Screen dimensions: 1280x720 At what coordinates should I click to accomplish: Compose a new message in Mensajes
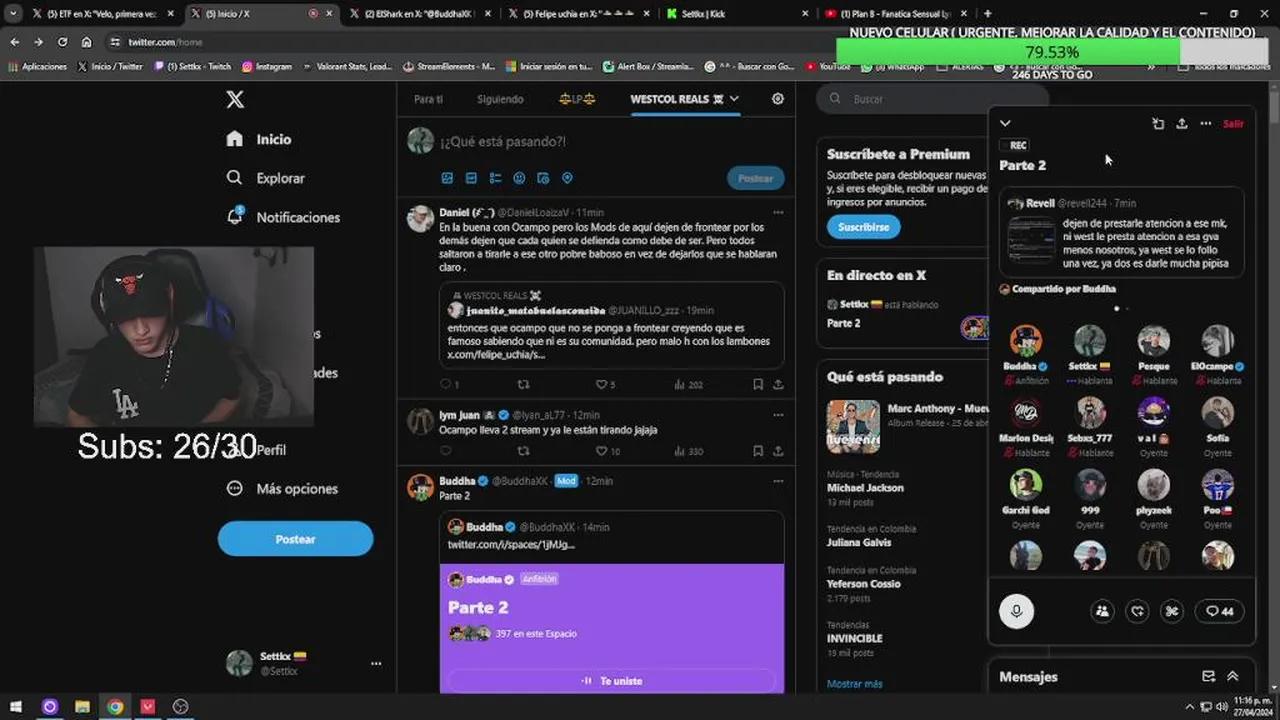[x=1208, y=677]
